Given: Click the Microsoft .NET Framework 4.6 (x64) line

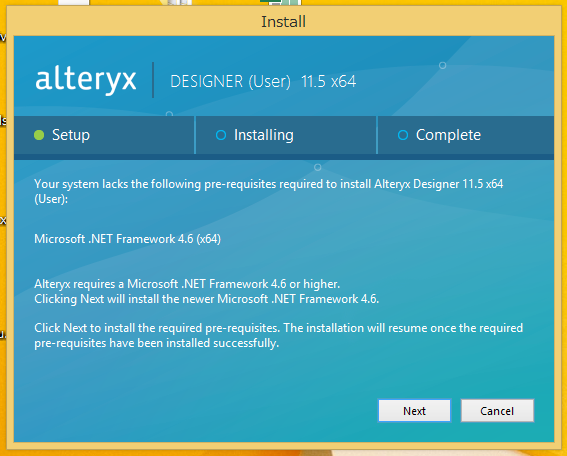Looking at the screenshot, I should (127, 239).
